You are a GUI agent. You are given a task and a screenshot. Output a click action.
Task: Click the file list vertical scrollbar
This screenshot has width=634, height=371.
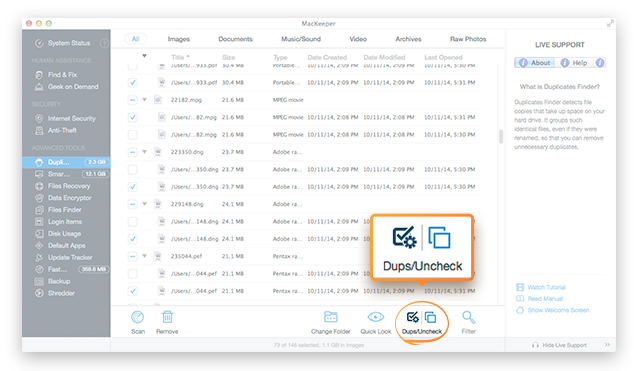(501, 137)
